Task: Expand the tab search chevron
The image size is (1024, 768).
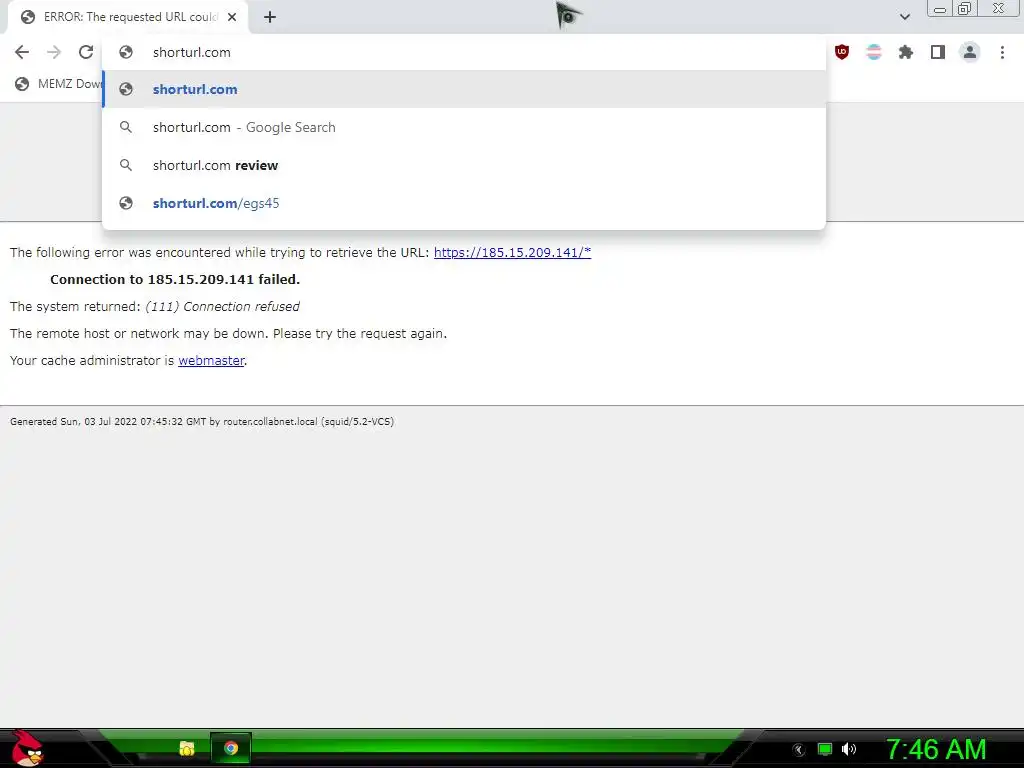Action: point(904,17)
